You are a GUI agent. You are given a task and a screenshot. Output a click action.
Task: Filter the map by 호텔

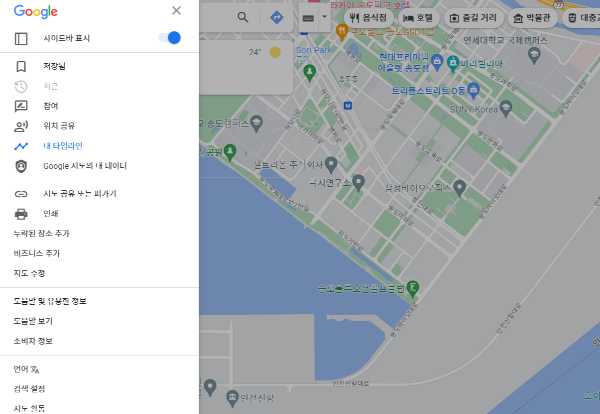419,18
